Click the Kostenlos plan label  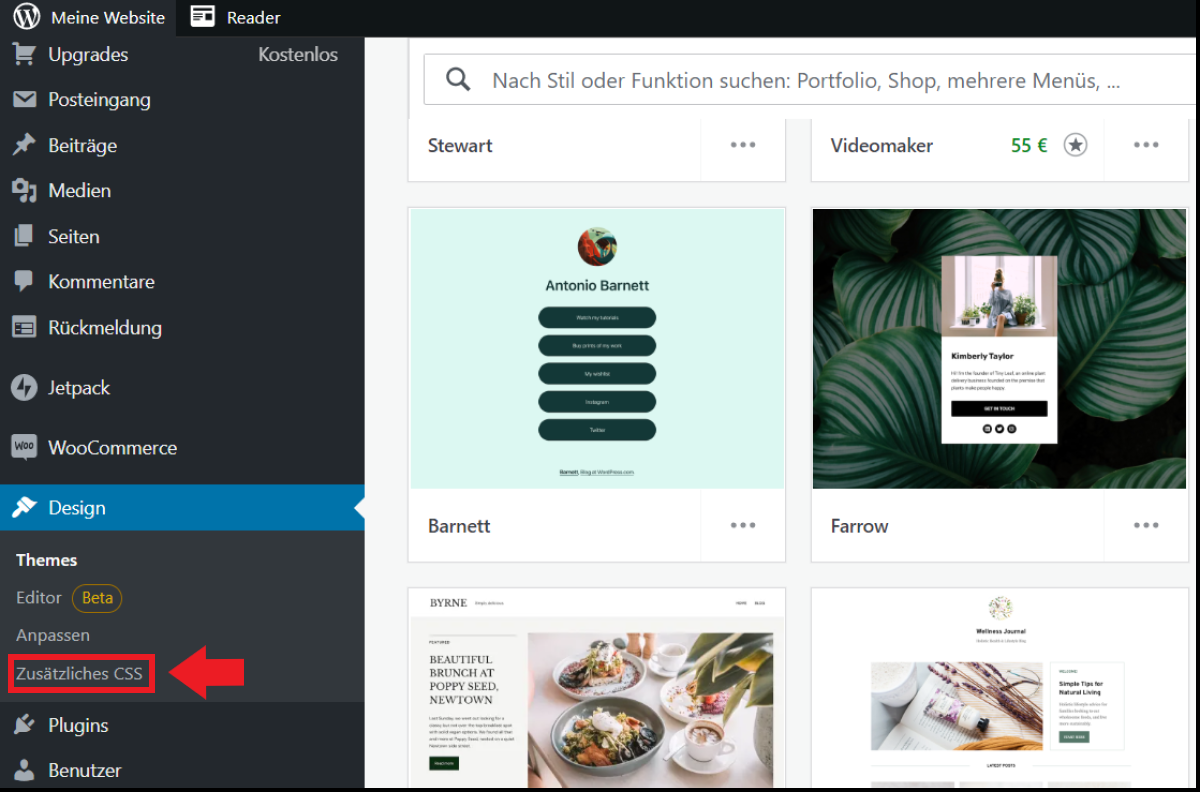click(x=298, y=55)
